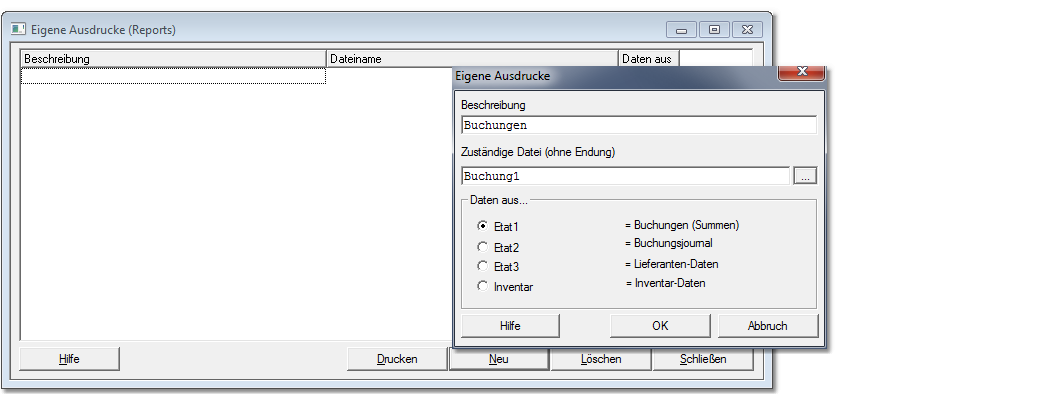Click the '= Lieferanten-Daten' label
Viewport: 1064px width, 396px height.
[x=672, y=264]
